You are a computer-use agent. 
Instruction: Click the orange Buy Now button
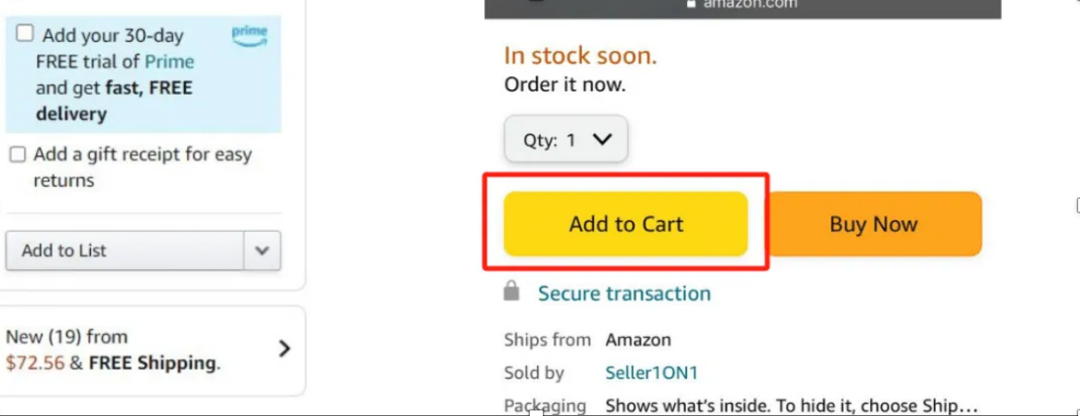tap(873, 224)
